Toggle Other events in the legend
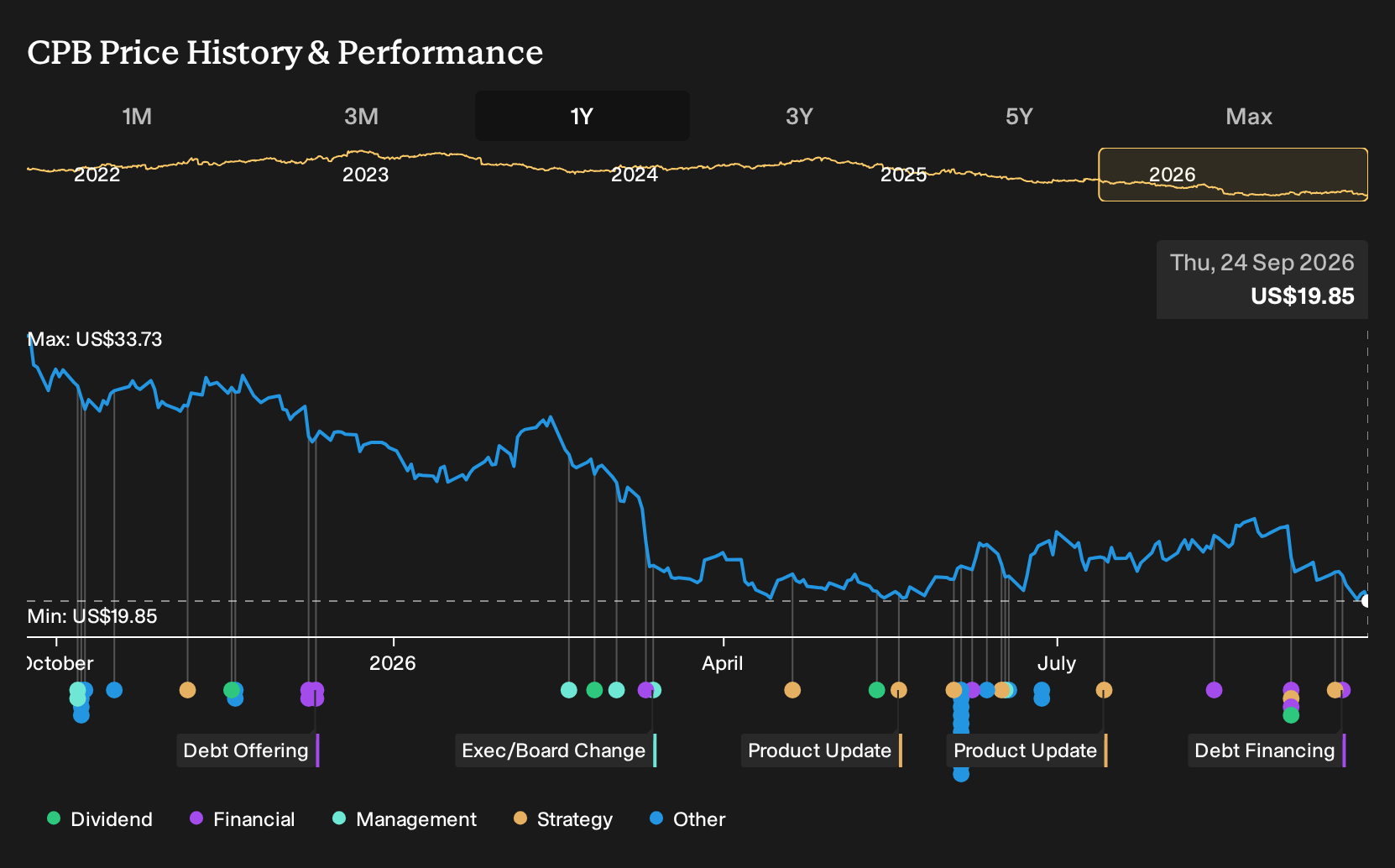Viewport: 1395px width, 868px height. [x=687, y=819]
